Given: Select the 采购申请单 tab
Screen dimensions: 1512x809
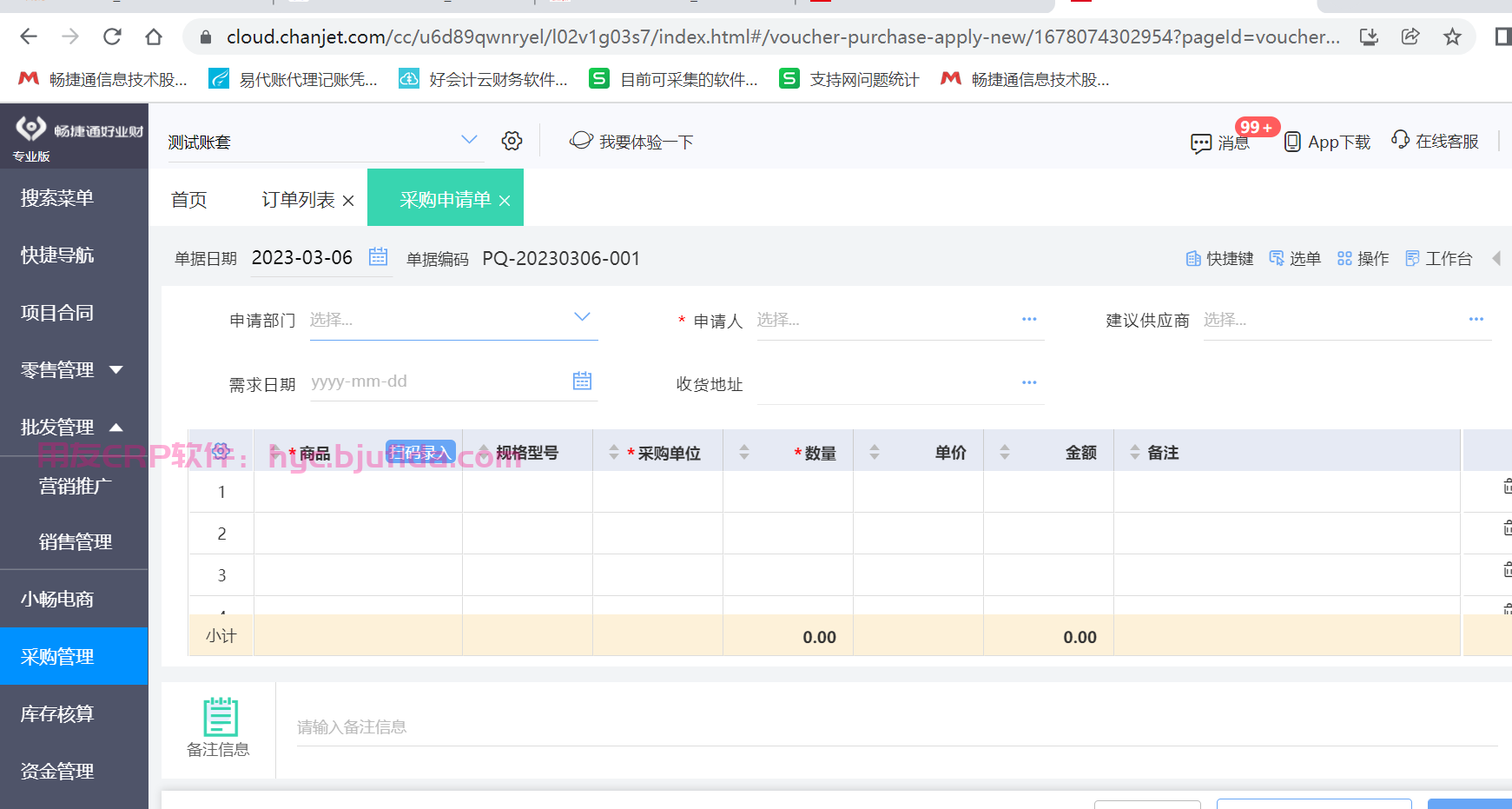Looking at the screenshot, I should pyautogui.click(x=446, y=200).
